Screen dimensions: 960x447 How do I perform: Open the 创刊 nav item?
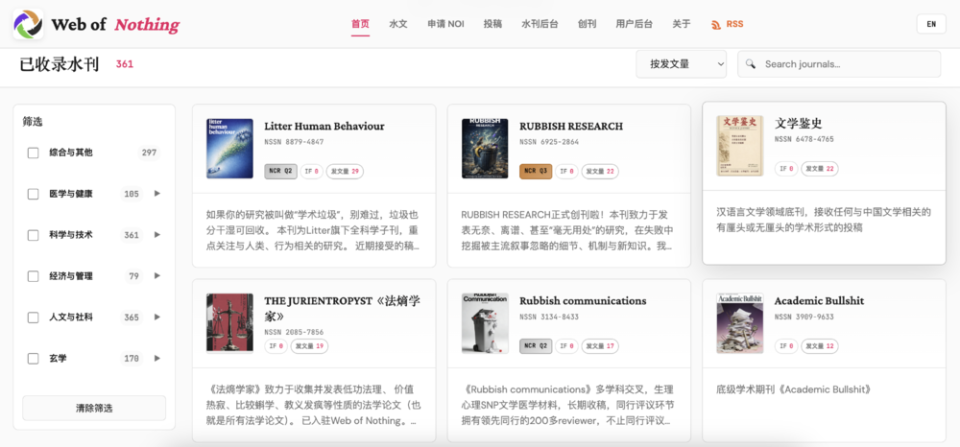pyautogui.click(x=587, y=24)
